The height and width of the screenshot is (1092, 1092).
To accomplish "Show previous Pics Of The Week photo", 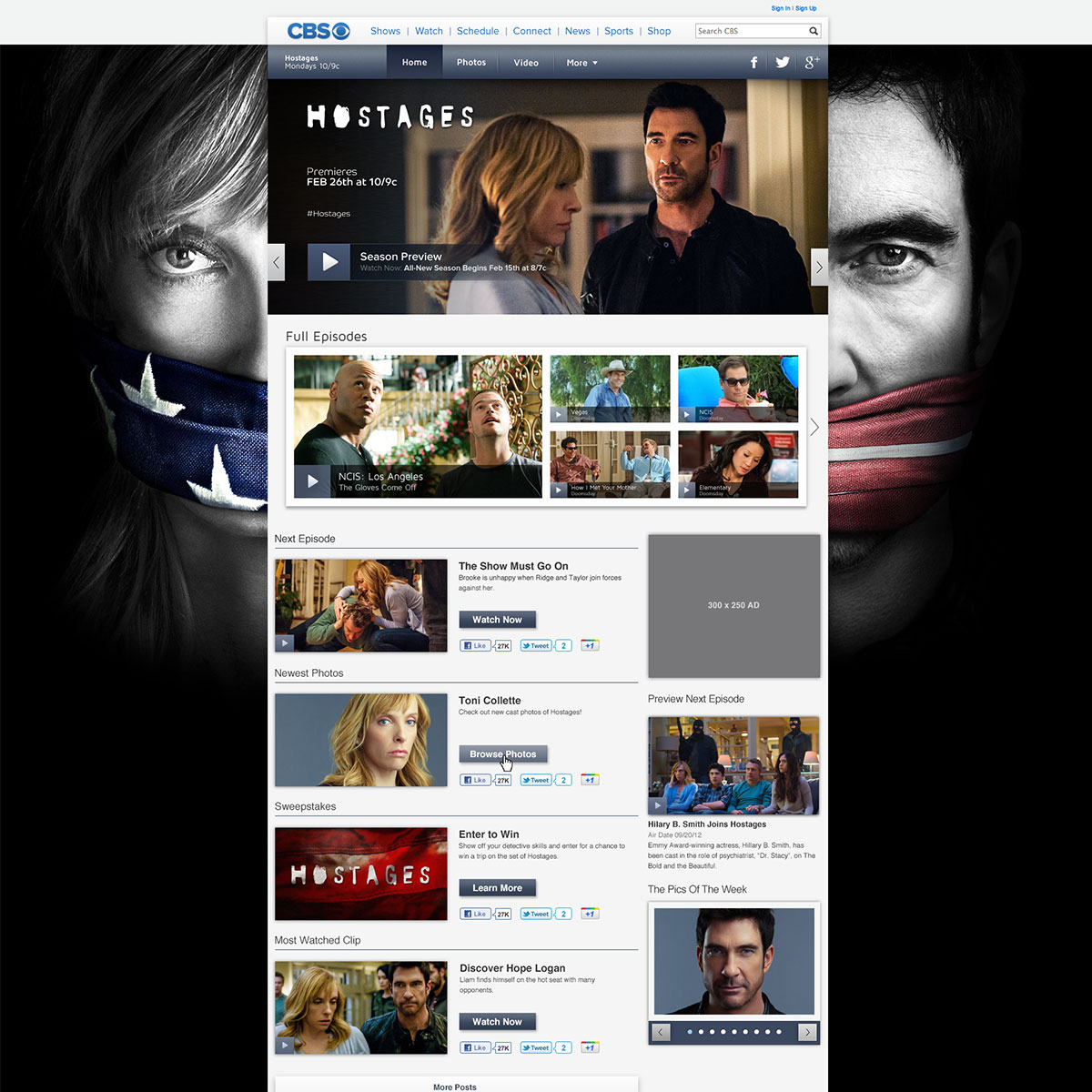I will click(x=662, y=1032).
